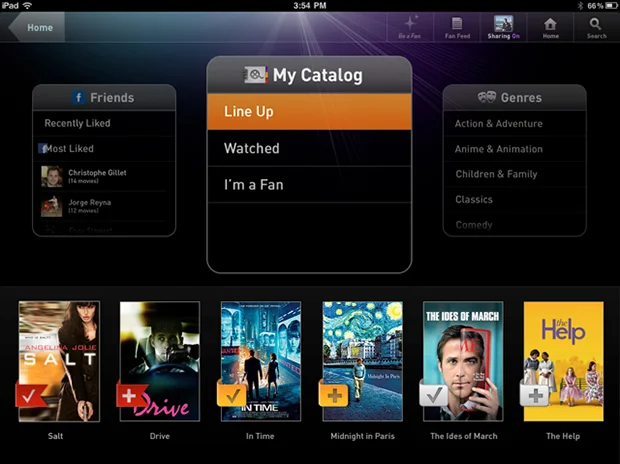Open the In Time movie poster

[x=261, y=361]
